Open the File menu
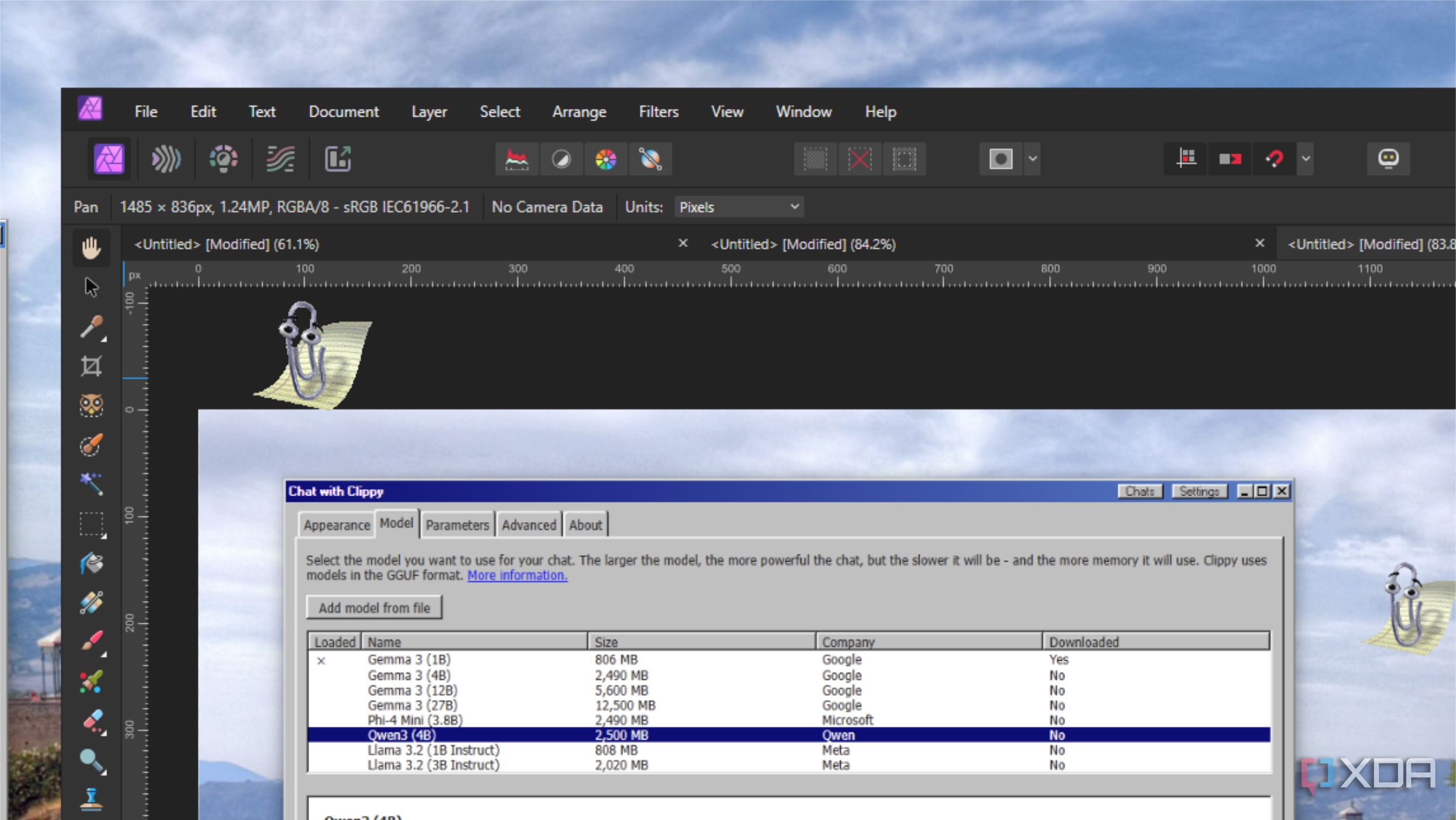The width and height of the screenshot is (1456, 820). tap(146, 111)
